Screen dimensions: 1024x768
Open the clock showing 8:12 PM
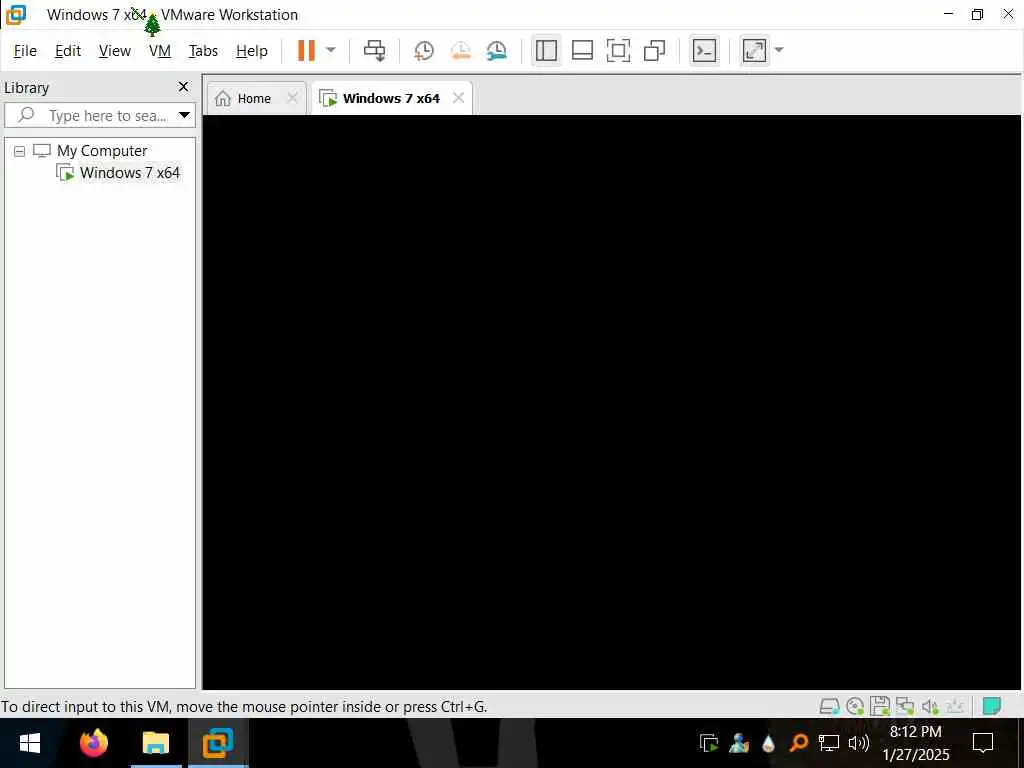pyautogui.click(x=916, y=743)
